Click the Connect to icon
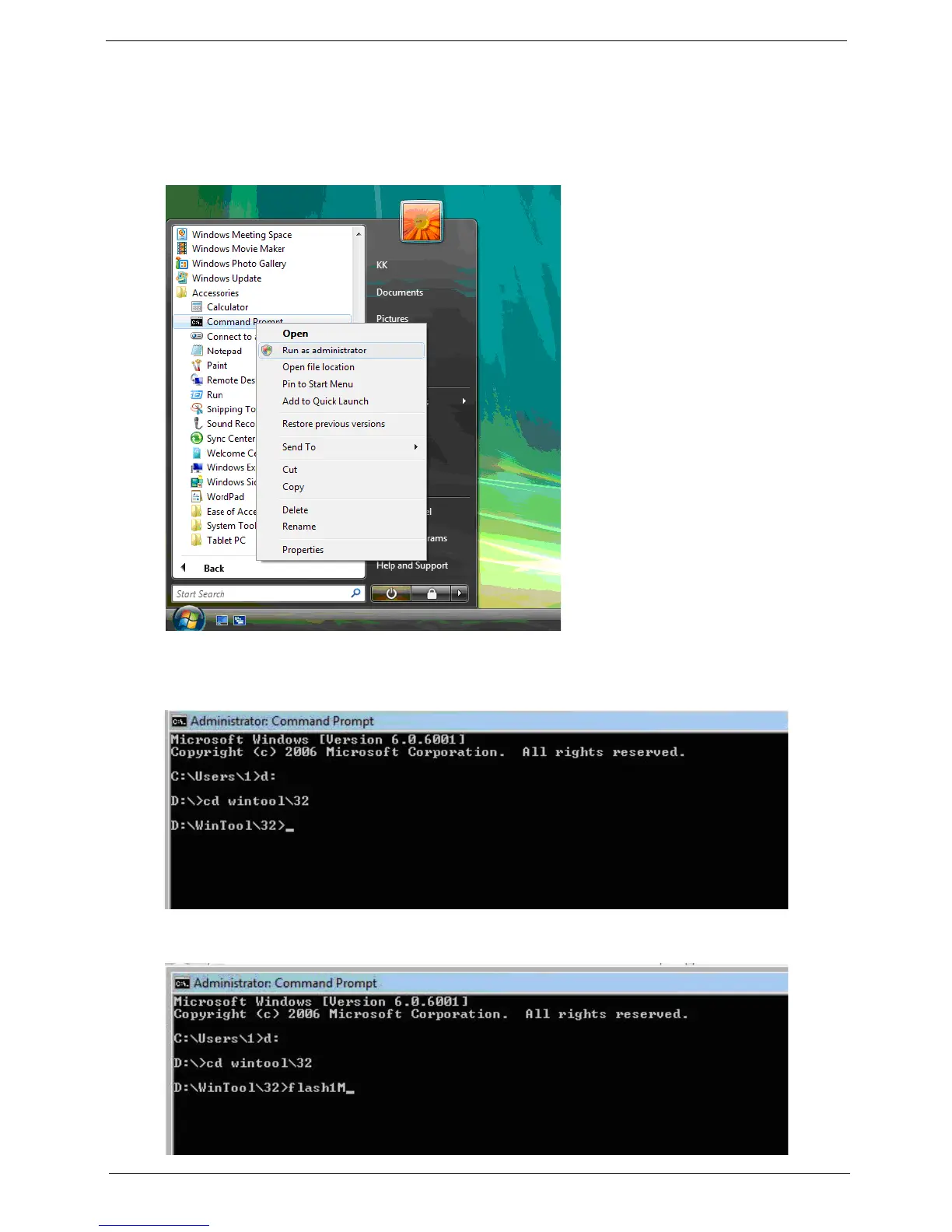The image size is (952, 1232). tap(197, 337)
